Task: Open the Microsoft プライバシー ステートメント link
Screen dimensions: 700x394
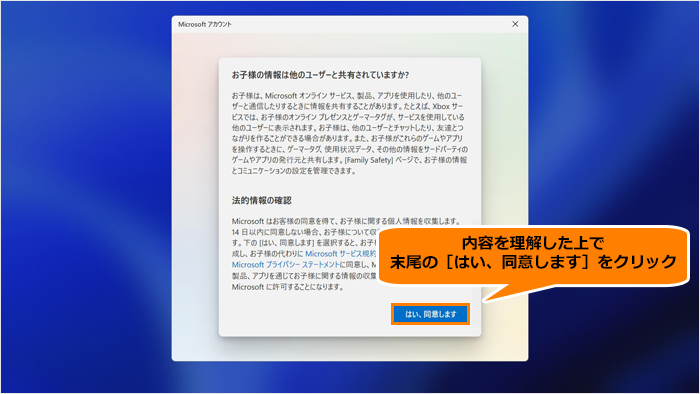Action: (x=286, y=265)
